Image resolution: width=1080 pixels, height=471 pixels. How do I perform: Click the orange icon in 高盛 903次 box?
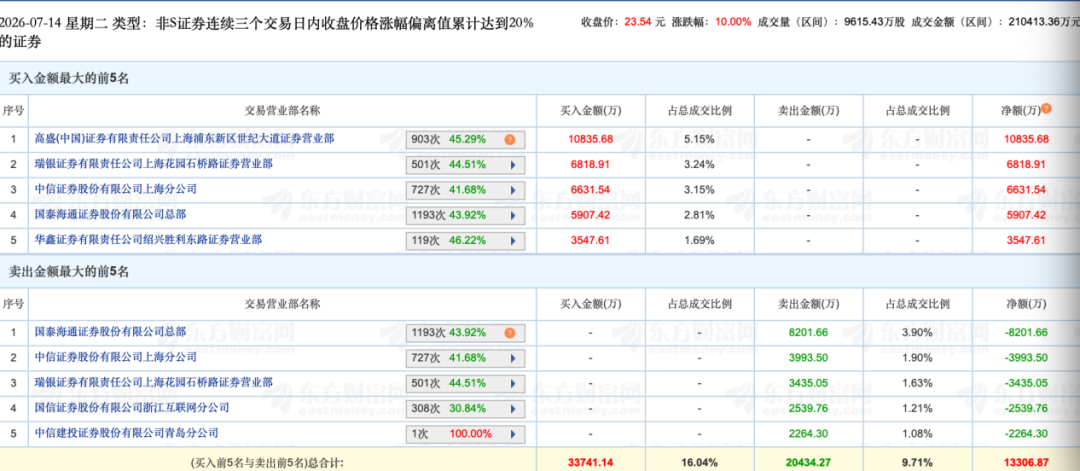click(510, 140)
